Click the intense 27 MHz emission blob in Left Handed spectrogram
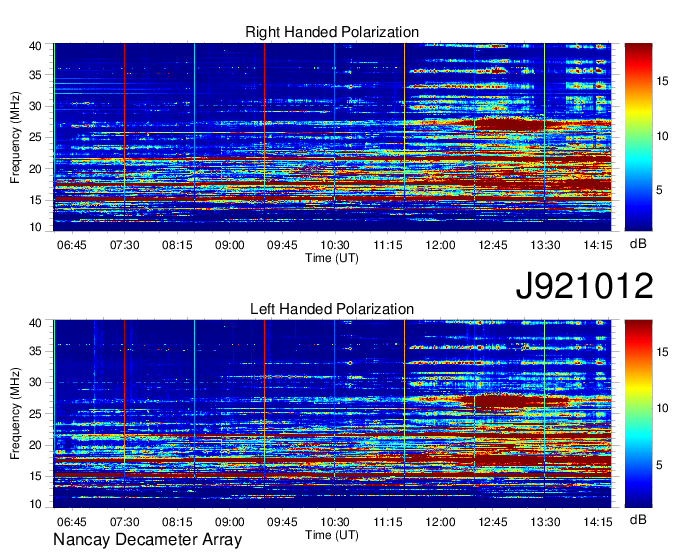This screenshot has width=680, height=552. click(516, 400)
